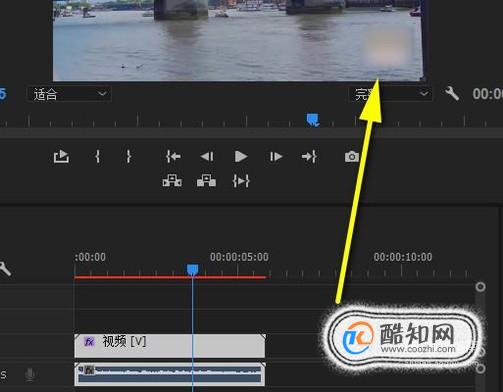Click the Extract button
503x392 pixels.
tap(206, 181)
